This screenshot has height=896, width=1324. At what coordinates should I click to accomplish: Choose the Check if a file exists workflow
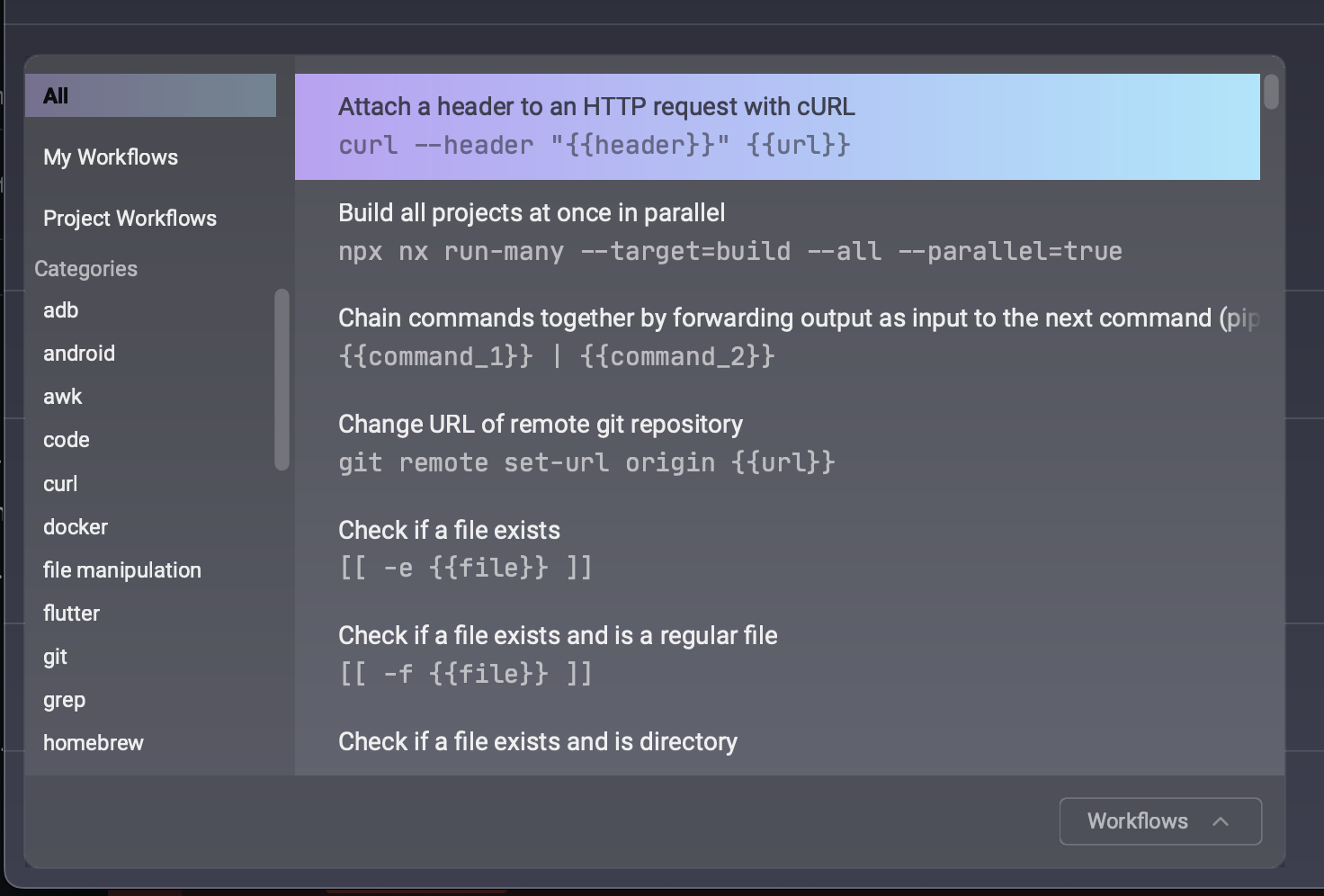coord(776,549)
